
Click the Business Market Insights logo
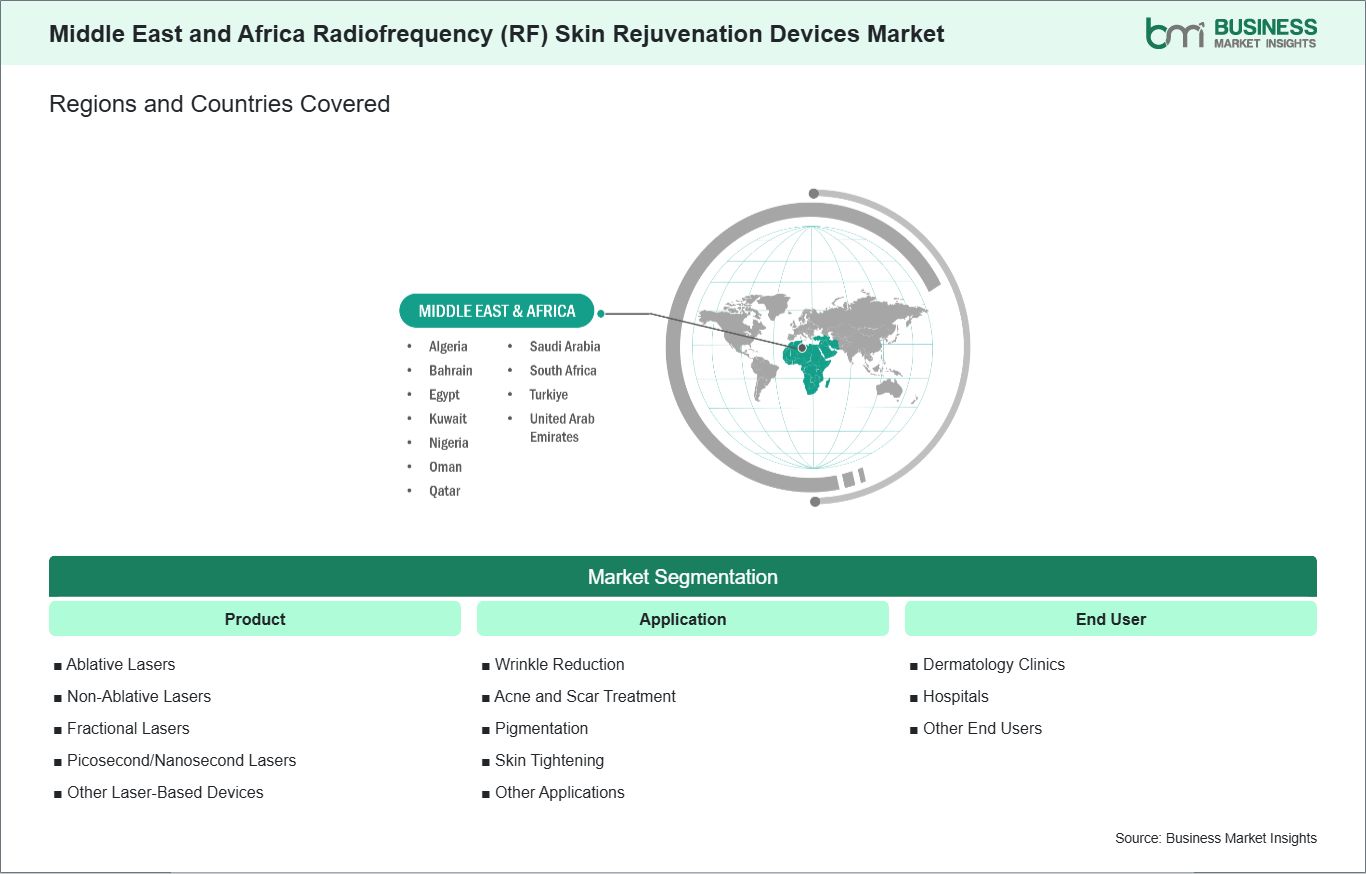[1231, 33]
